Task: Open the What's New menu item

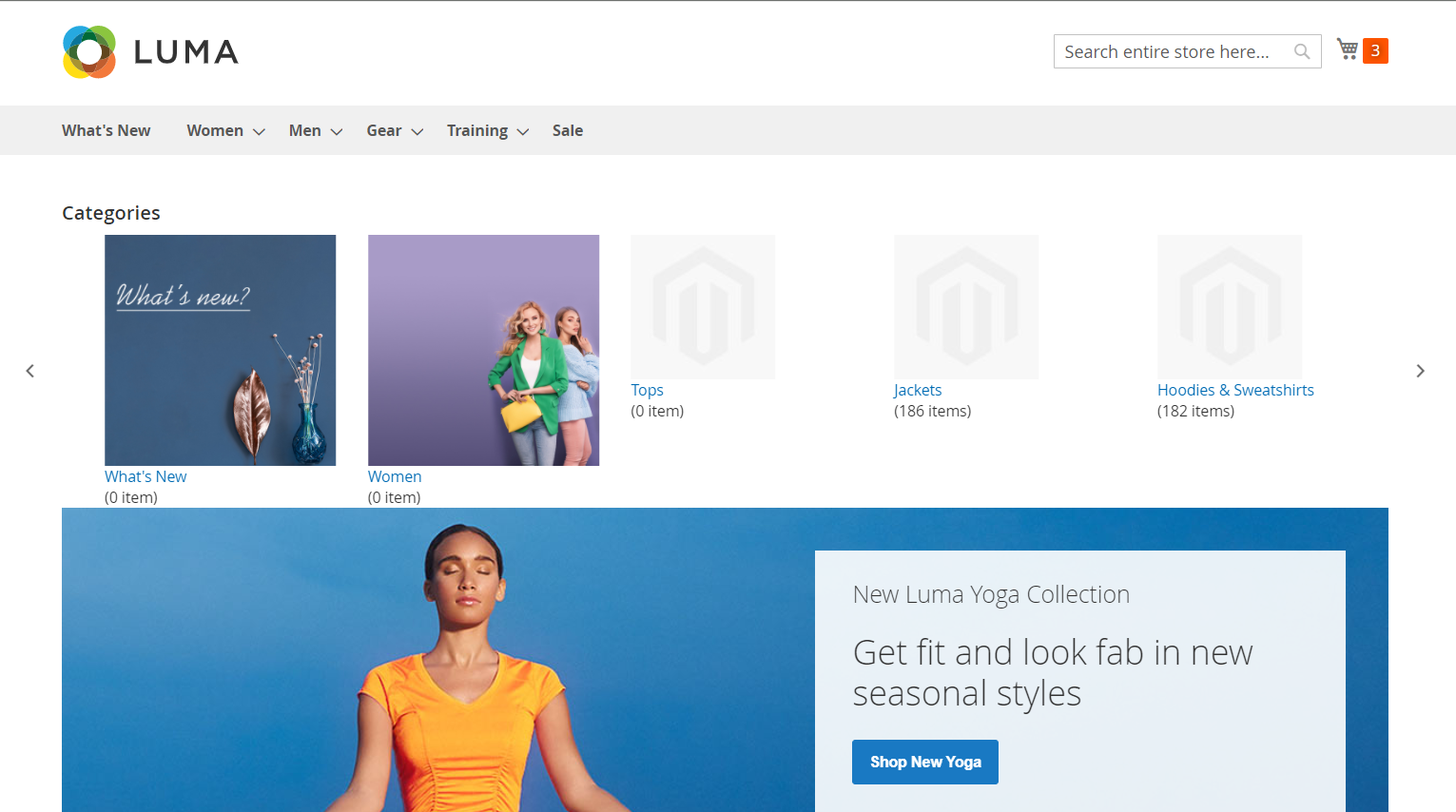Action: pos(107,131)
